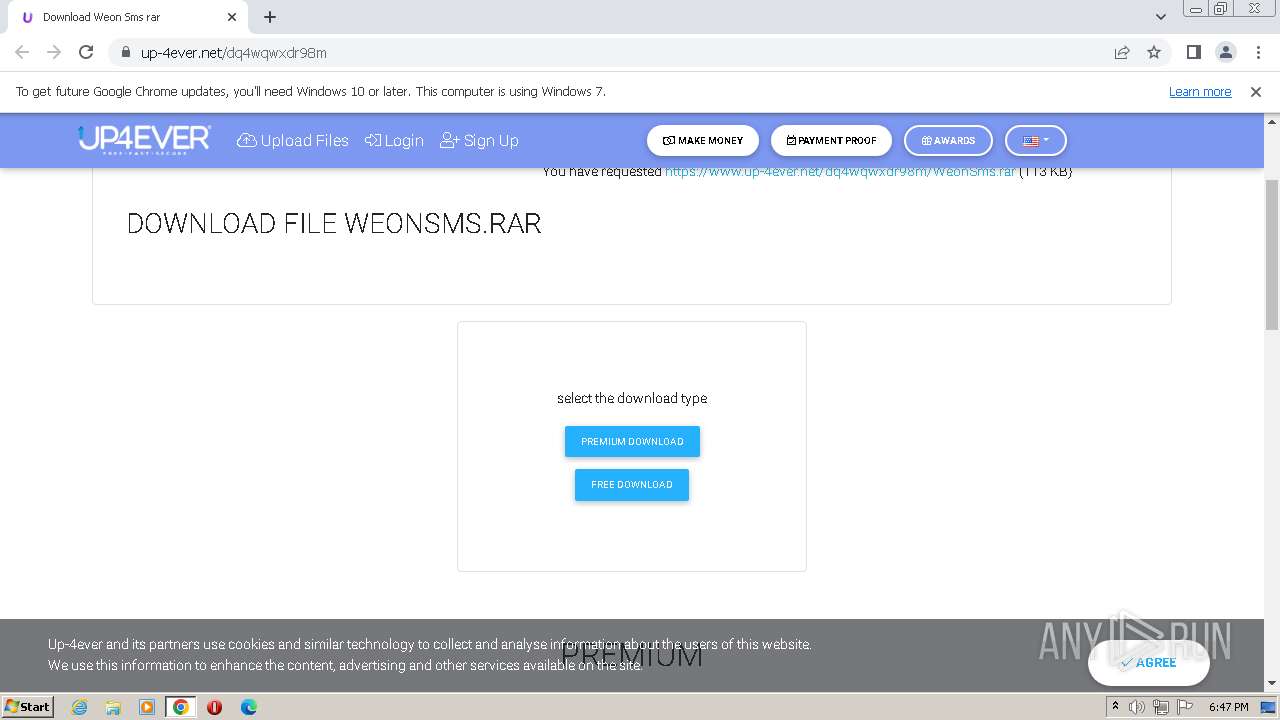Image resolution: width=1280 pixels, height=720 pixels.
Task: Open Upload Files page
Action: pyautogui.click(x=293, y=140)
